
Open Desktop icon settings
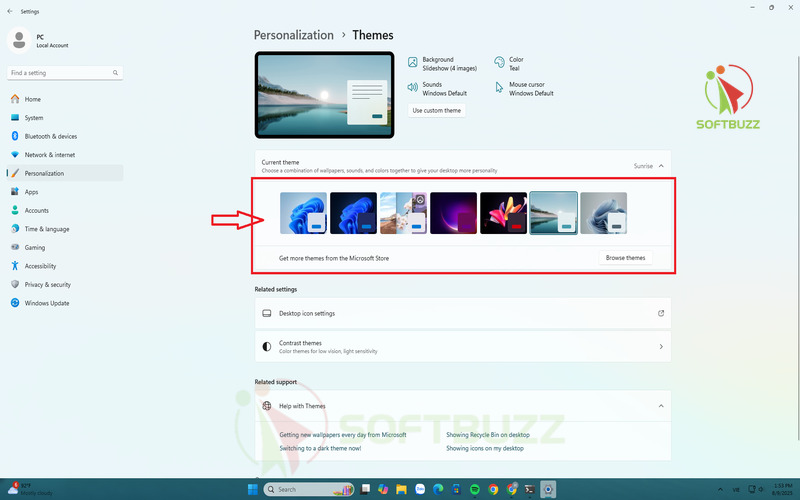tap(463, 313)
